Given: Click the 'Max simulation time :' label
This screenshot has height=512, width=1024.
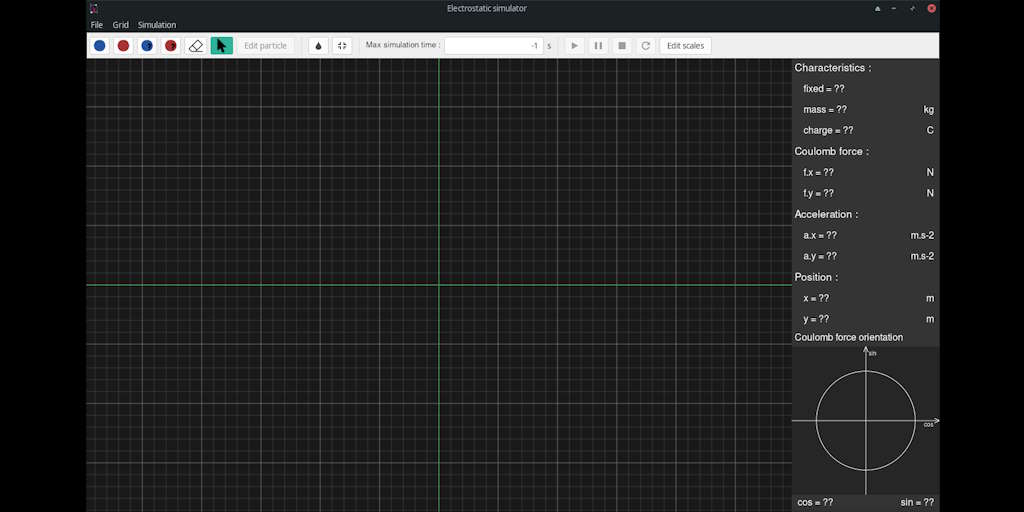Looking at the screenshot, I should 403,45.
